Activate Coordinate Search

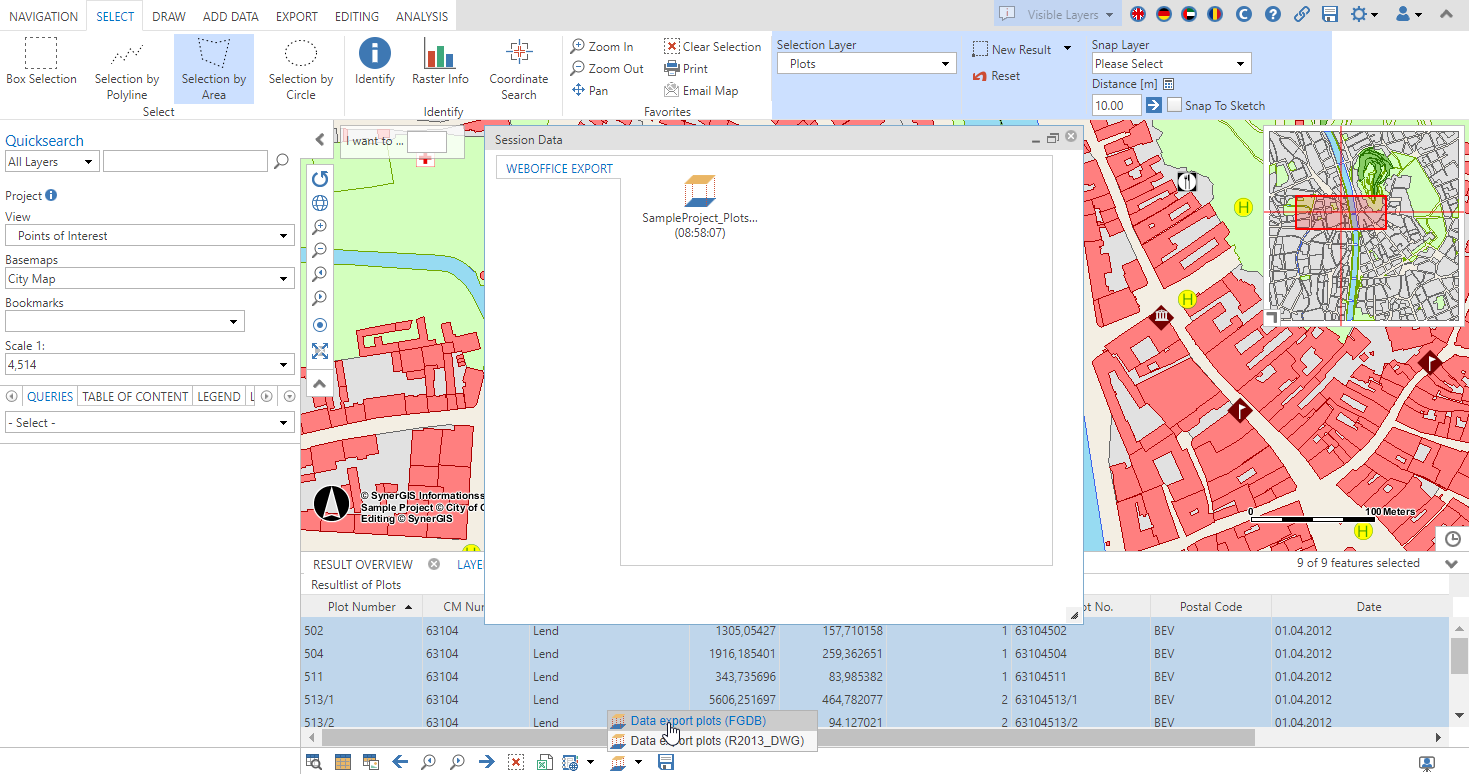point(519,65)
